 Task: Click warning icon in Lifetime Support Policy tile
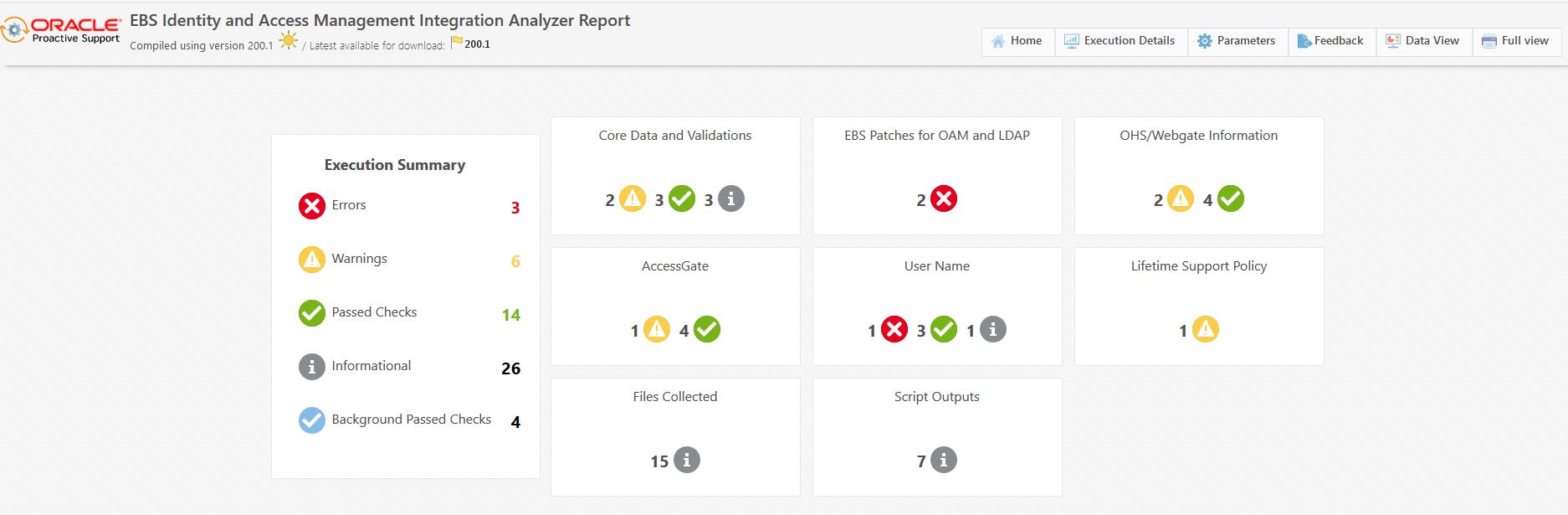coord(1205,330)
